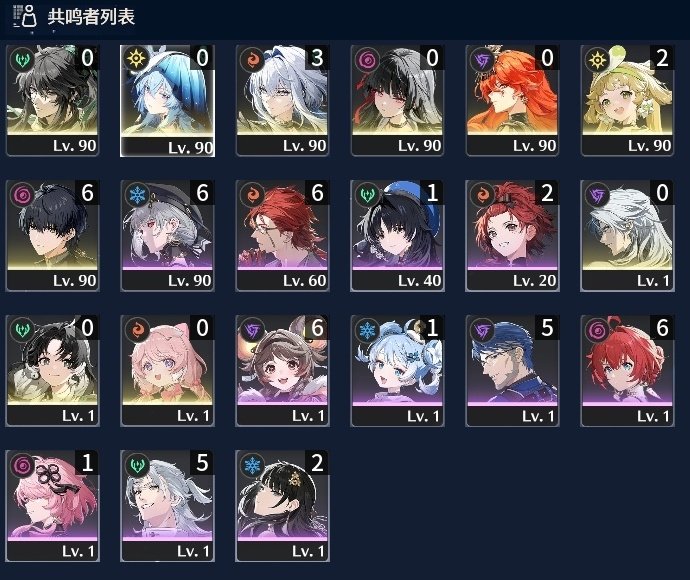Click the purple electro icon on orange-haired card
The width and height of the screenshot is (690, 580).
point(482,59)
